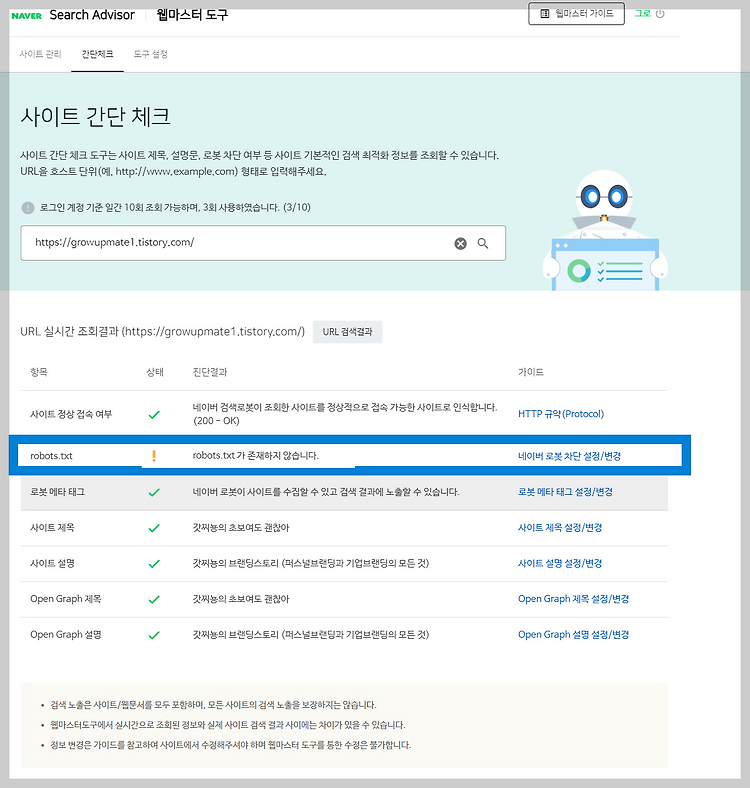Open Open Graph 제목 설정/변경 link
750x788 pixels.
pyautogui.click(x=574, y=599)
